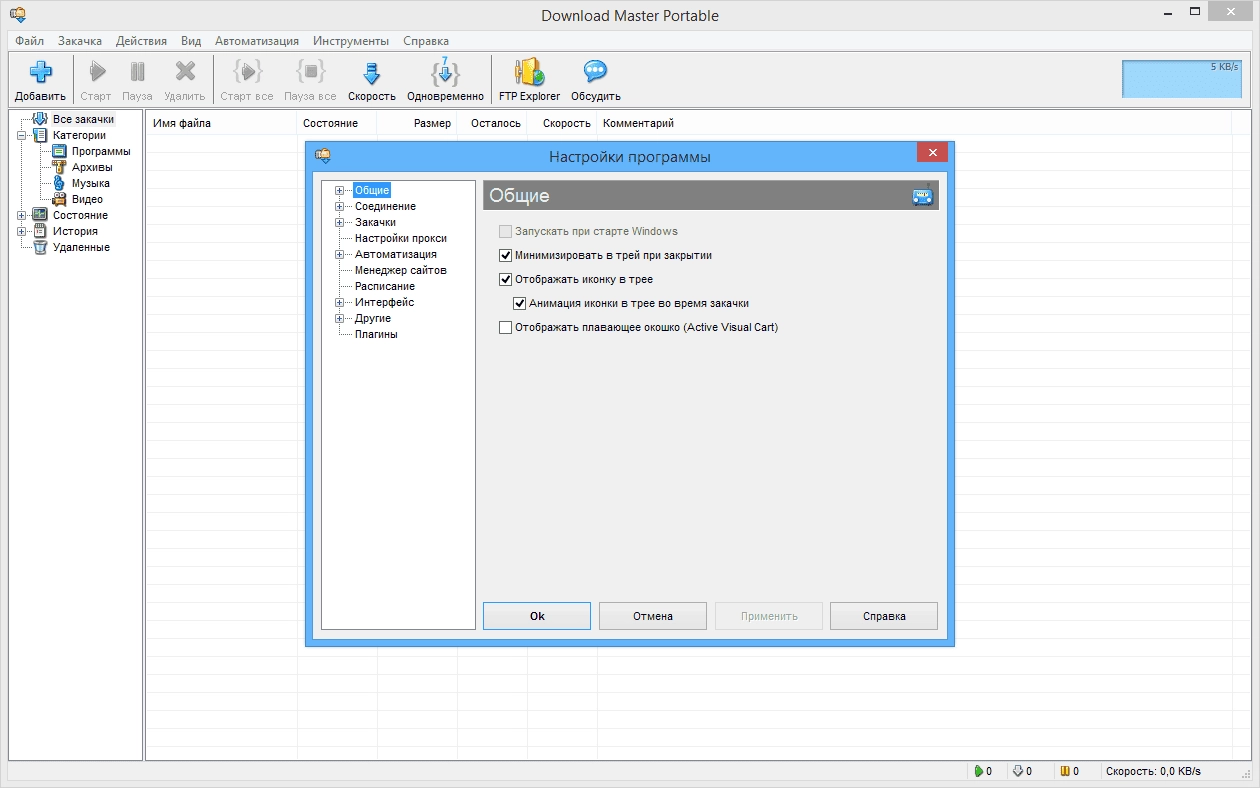The width and height of the screenshot is (1260, 788).
Task: Expand the История tree node
Action: point(22,231)
